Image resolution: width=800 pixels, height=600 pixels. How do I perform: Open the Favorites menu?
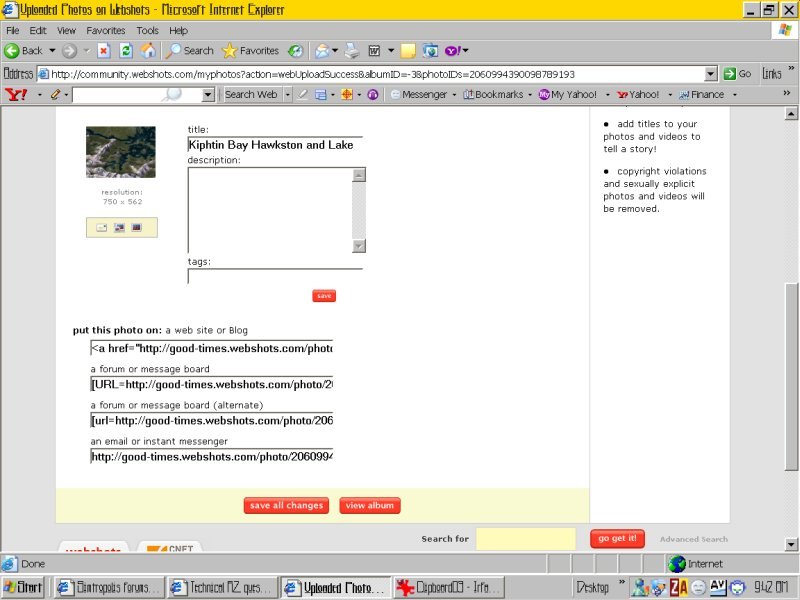click(x=105, y=31)
